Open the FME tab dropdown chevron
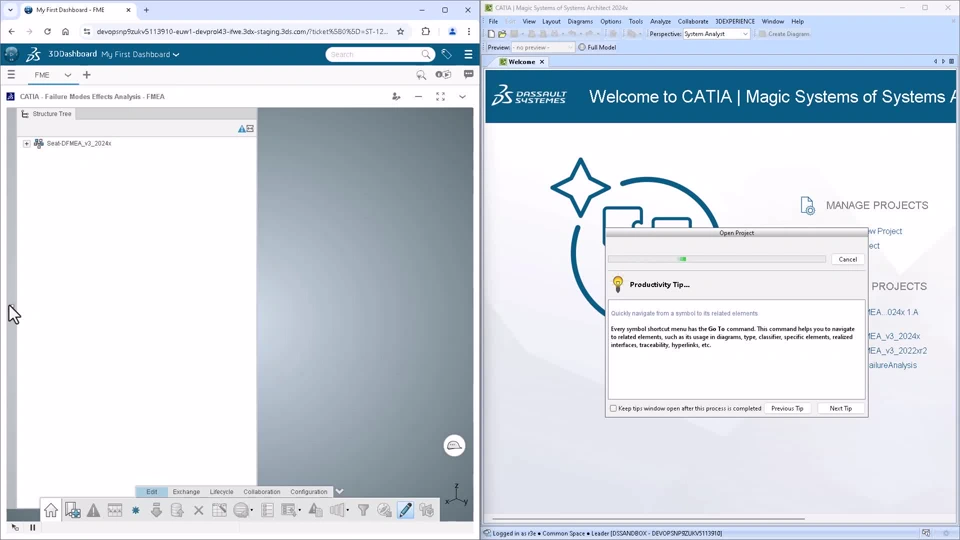The image size is (960, 540). 67,75
